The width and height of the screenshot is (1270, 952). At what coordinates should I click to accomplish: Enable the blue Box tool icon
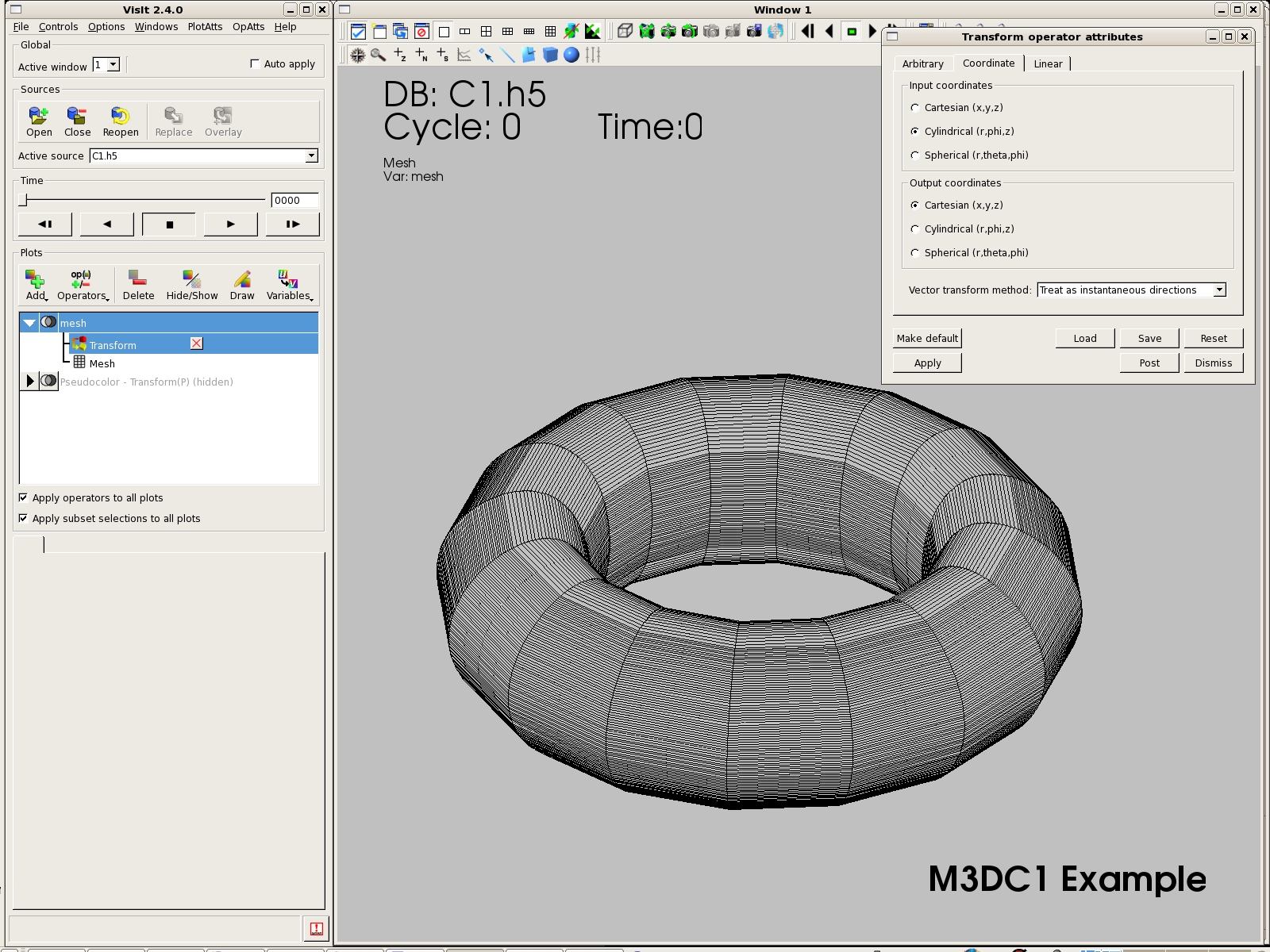(550, 55)
